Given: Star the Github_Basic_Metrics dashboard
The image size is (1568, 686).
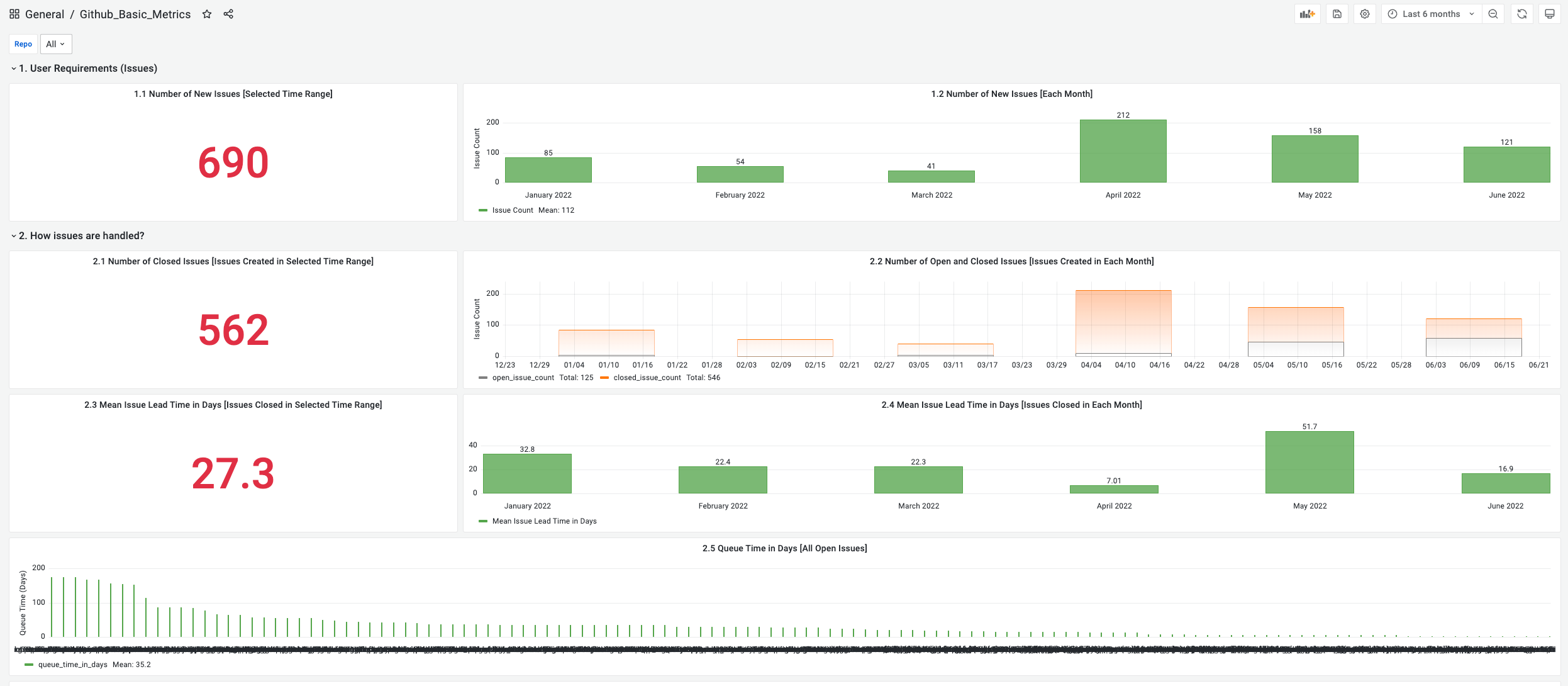Looking at the screenshot, I should click(x=207, y=14).
